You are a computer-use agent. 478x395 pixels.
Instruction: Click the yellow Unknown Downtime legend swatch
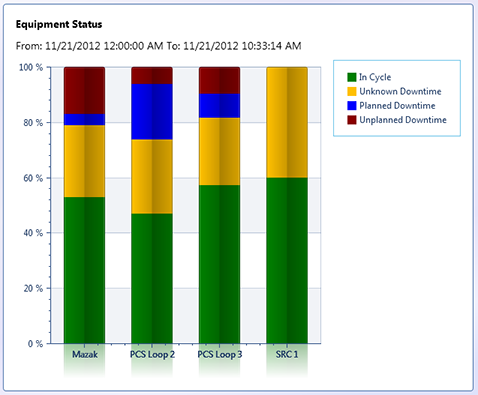(352, 92)
